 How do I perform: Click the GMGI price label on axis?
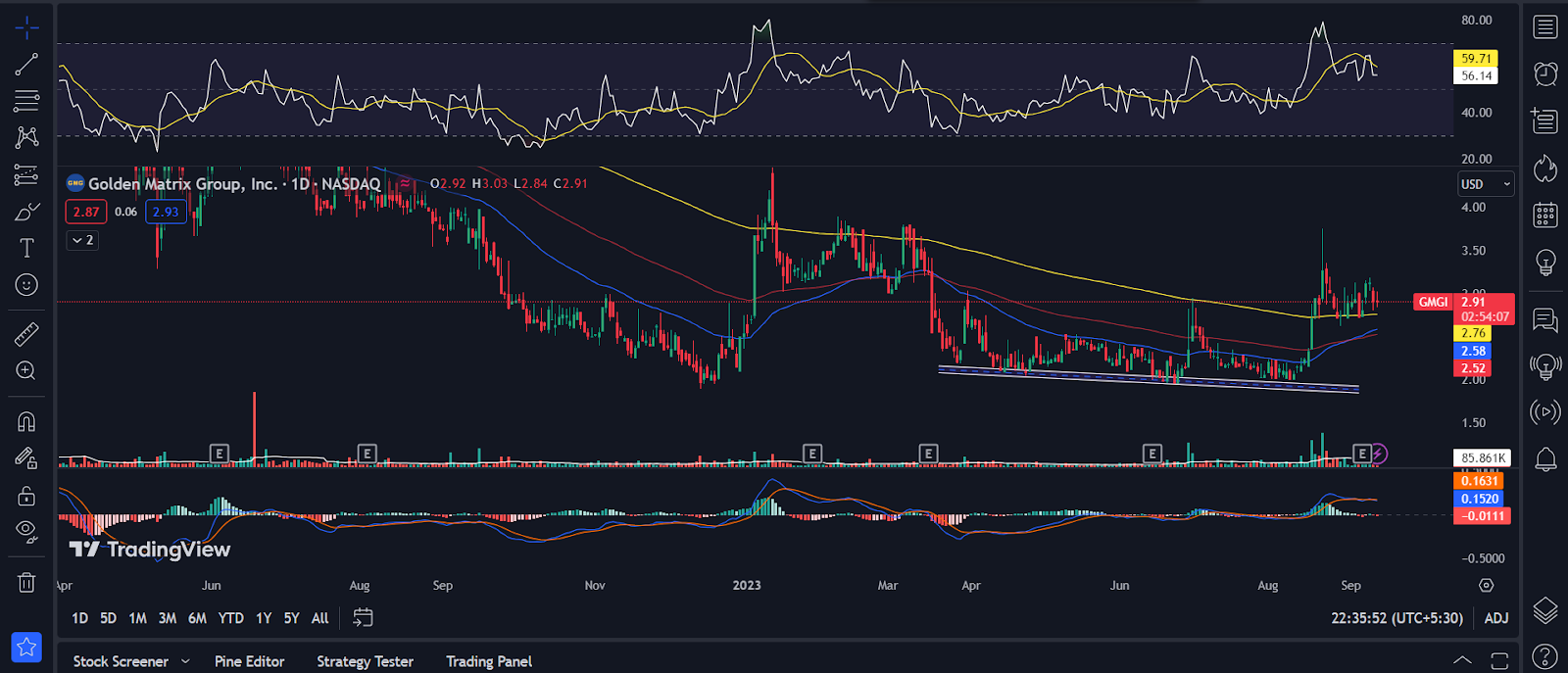pos(1434,302)
